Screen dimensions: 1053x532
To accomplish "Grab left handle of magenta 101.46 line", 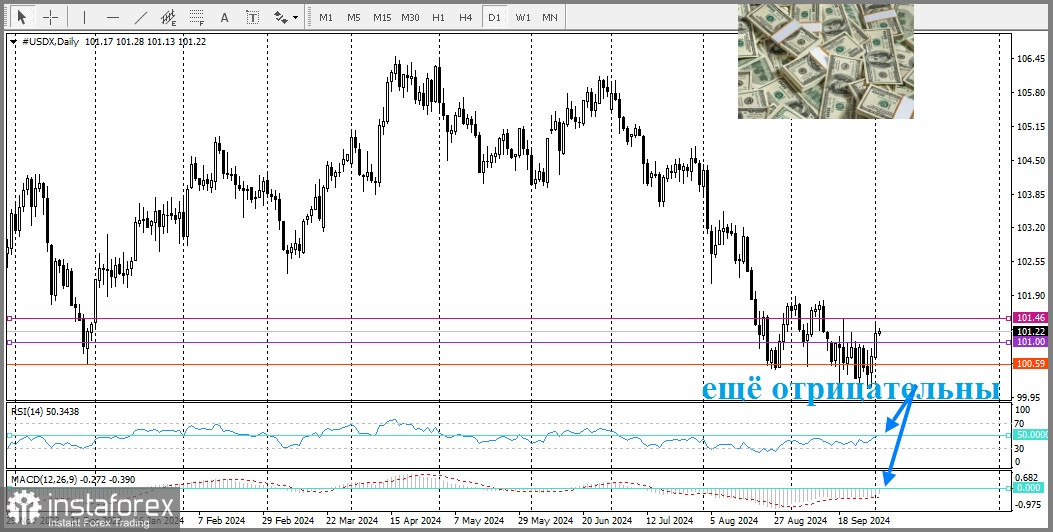I will 9,318.
